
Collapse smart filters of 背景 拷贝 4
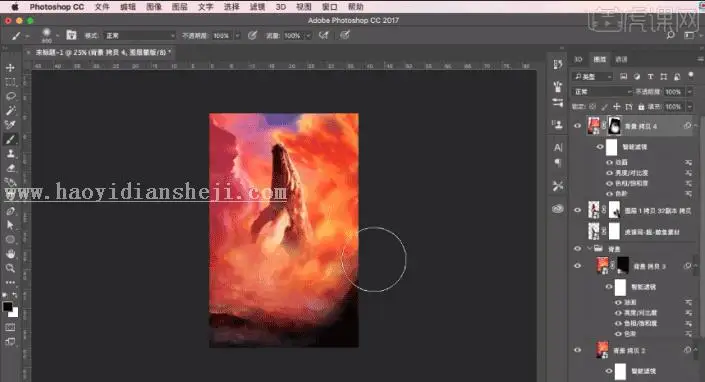696,126
